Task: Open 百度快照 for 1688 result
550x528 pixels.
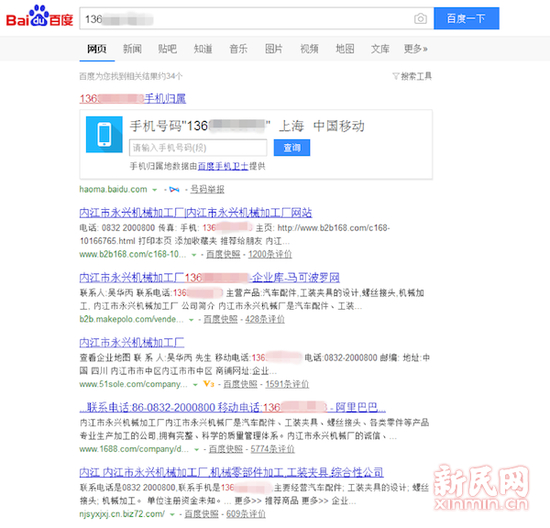Action: pyautogui.click(x=226, y=449)
